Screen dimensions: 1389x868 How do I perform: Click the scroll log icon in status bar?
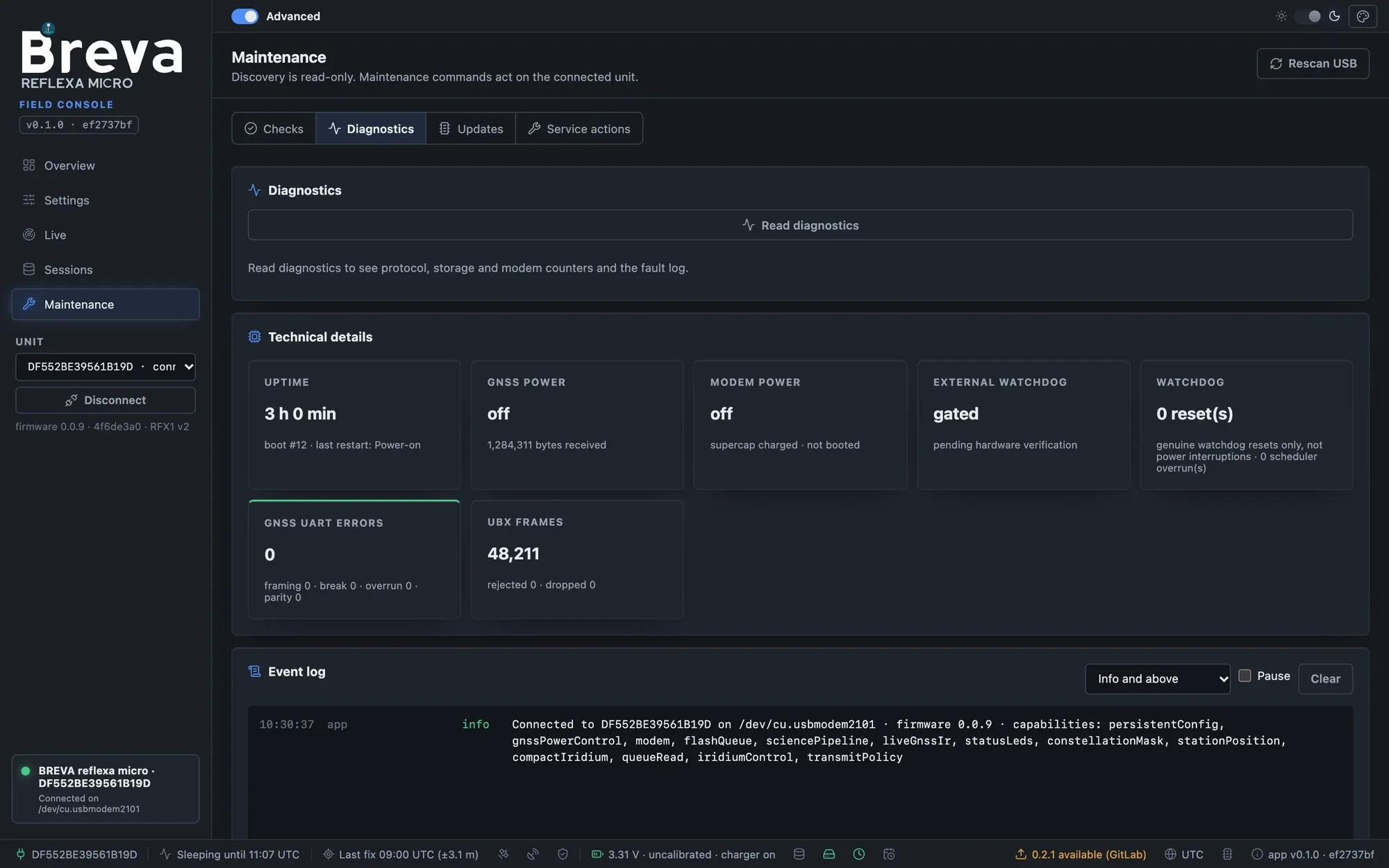(1227, 854)
